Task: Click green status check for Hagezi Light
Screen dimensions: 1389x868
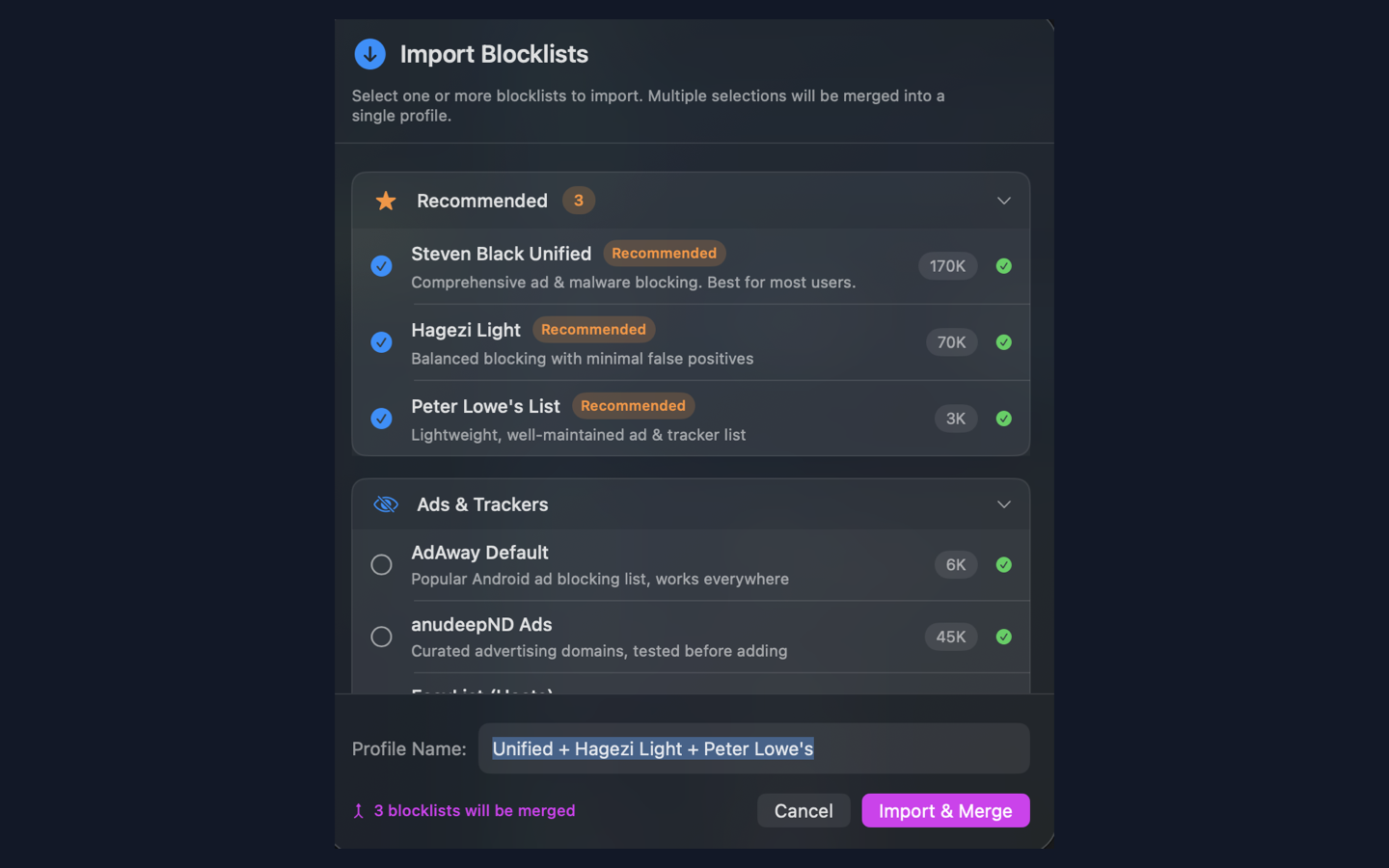Action: tap(1004, 342)
